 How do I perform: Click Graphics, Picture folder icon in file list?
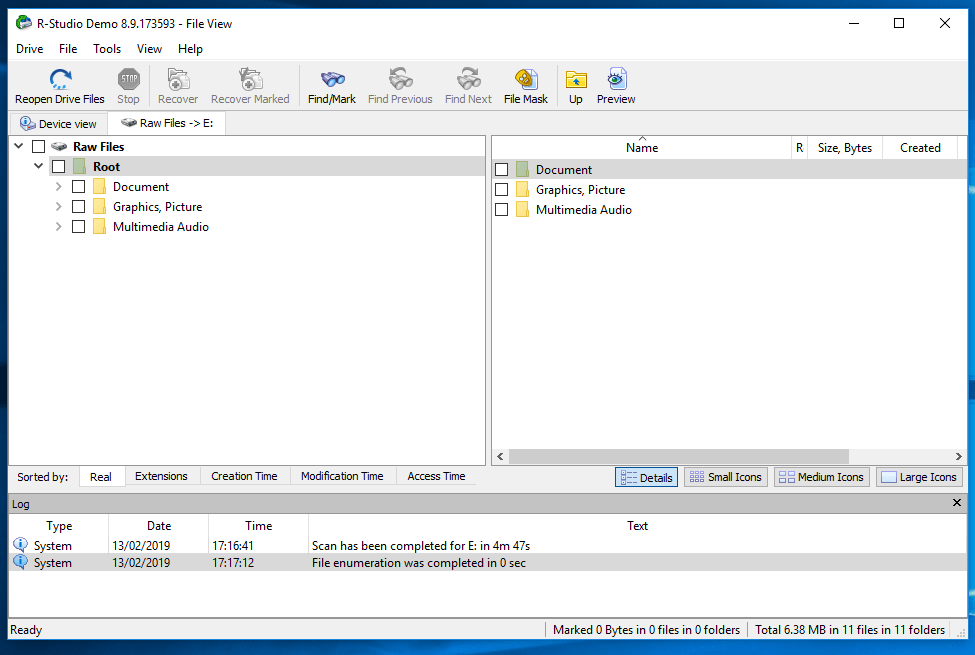tap(522, 190)
